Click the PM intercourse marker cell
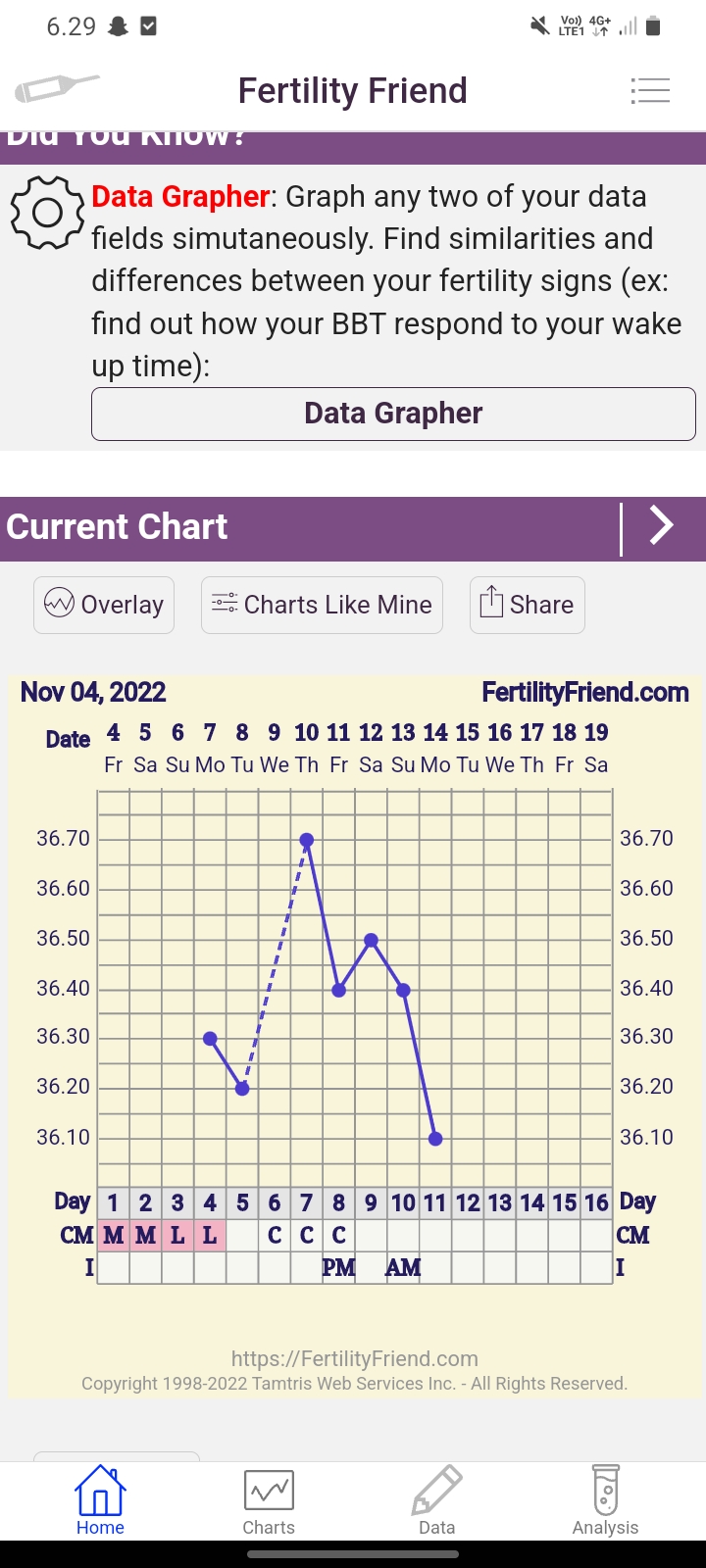Image resolution: width=706 pixels, height=1568 pixels. tap(338, 1267)
